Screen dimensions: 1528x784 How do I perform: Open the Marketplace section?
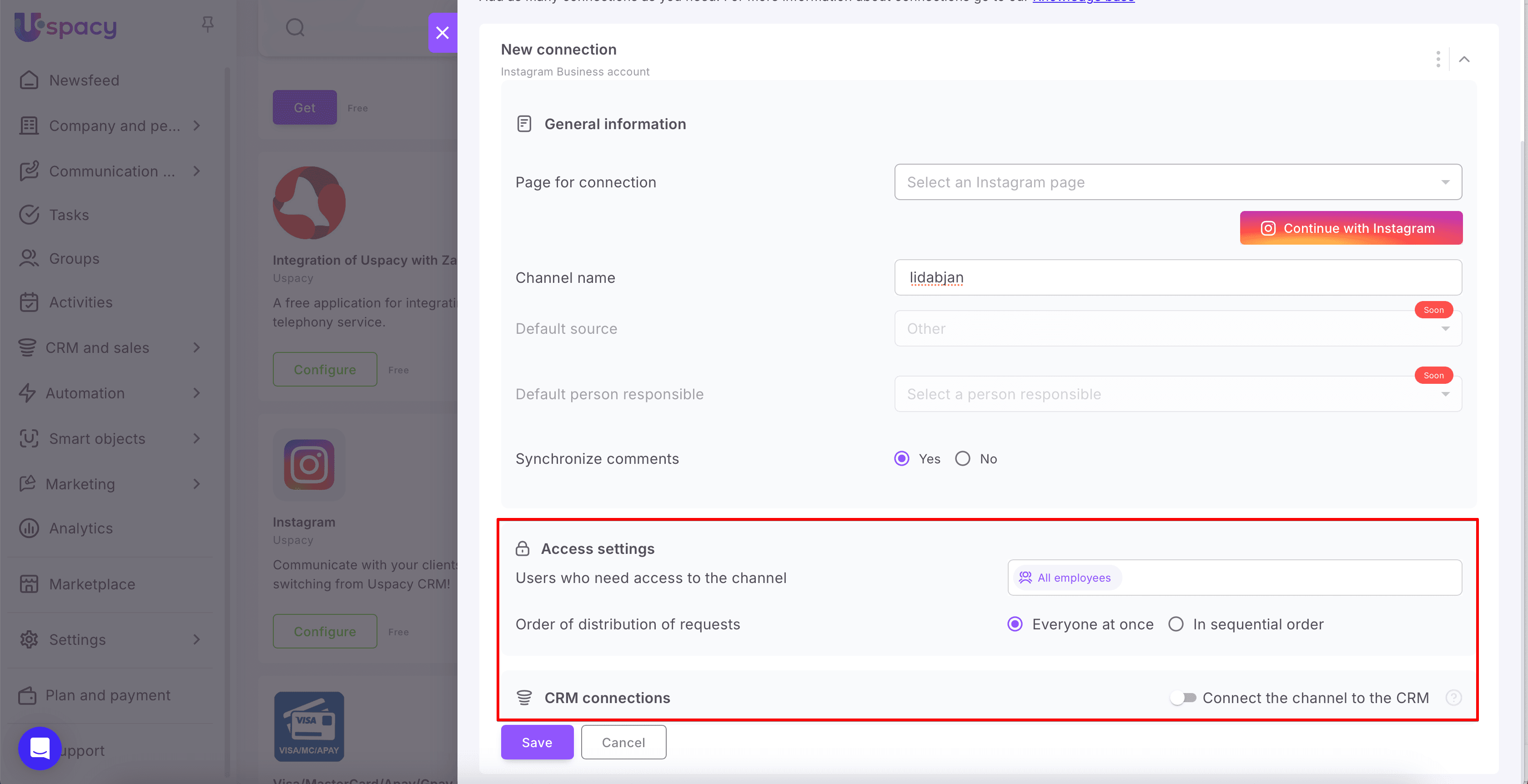91,584
